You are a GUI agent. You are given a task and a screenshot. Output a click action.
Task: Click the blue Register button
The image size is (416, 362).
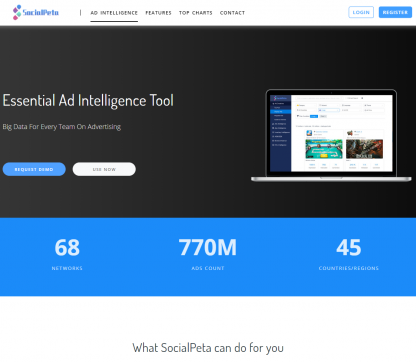coord(395,12)
